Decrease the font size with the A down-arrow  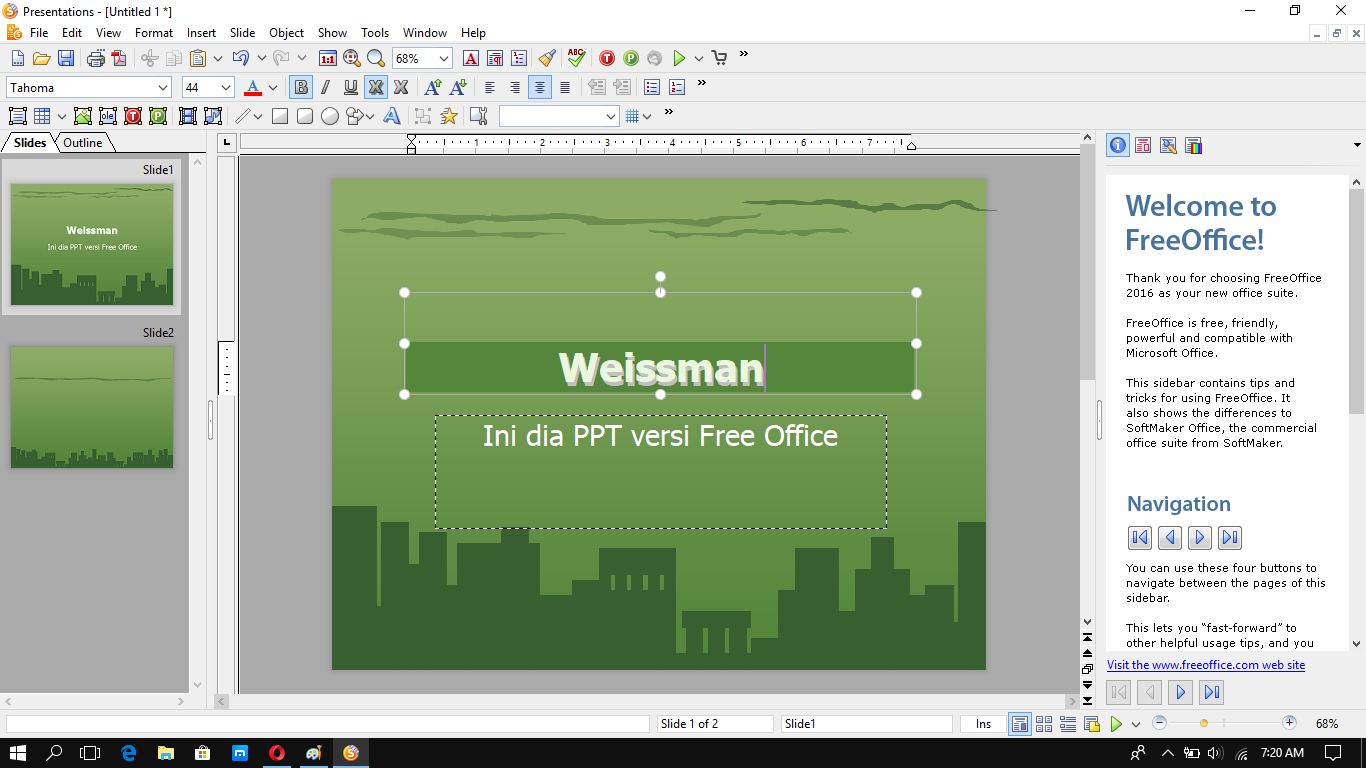tap(458, 87)
